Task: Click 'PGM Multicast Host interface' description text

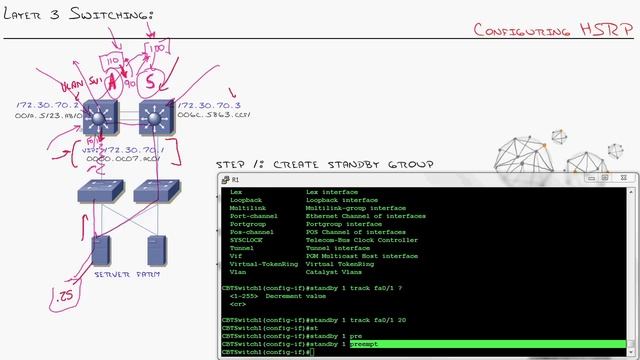Action: click(362, 256)
